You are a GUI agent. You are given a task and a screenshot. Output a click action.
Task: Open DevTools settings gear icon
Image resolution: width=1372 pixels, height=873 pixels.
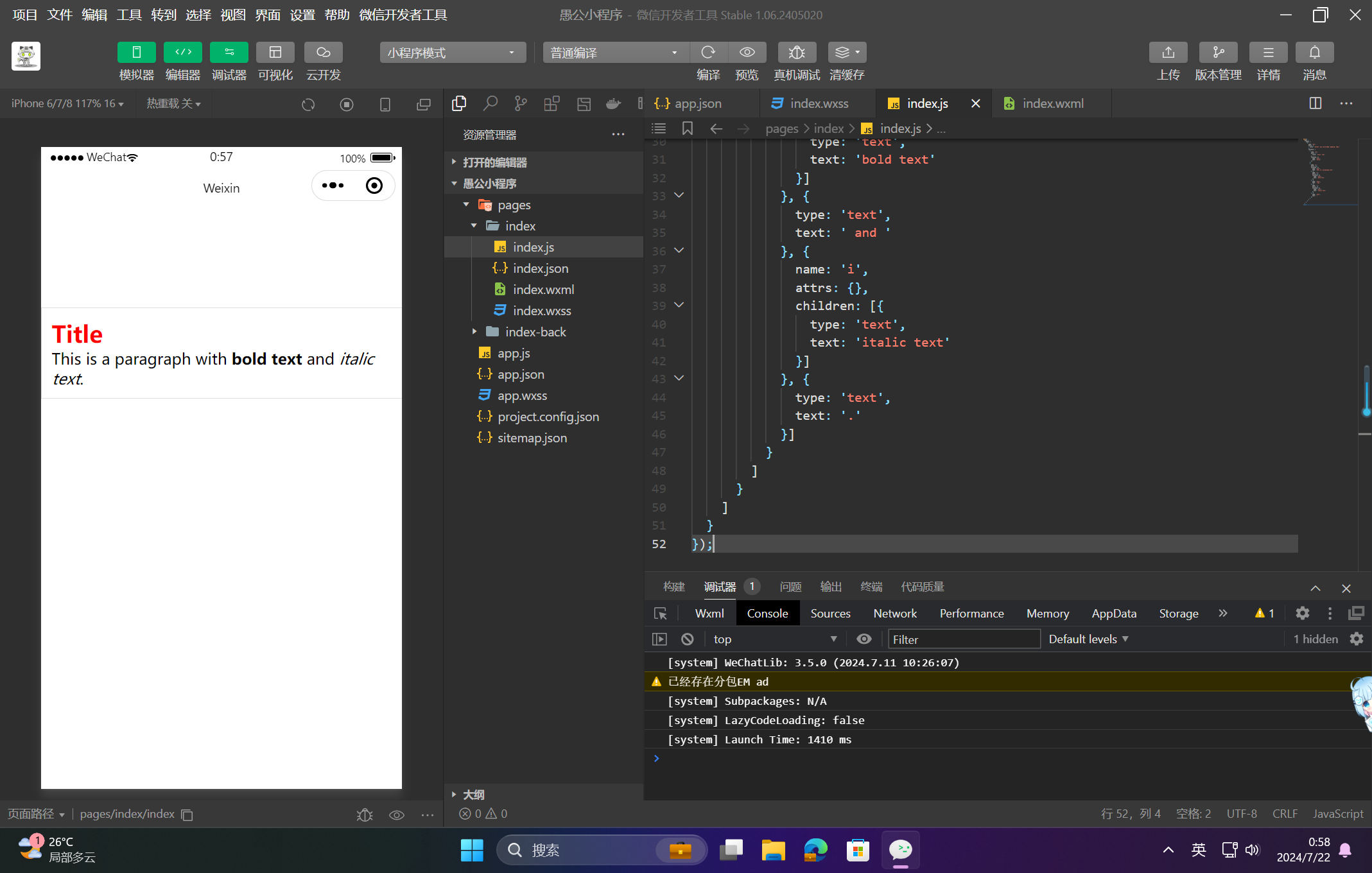click(1302, 613)
